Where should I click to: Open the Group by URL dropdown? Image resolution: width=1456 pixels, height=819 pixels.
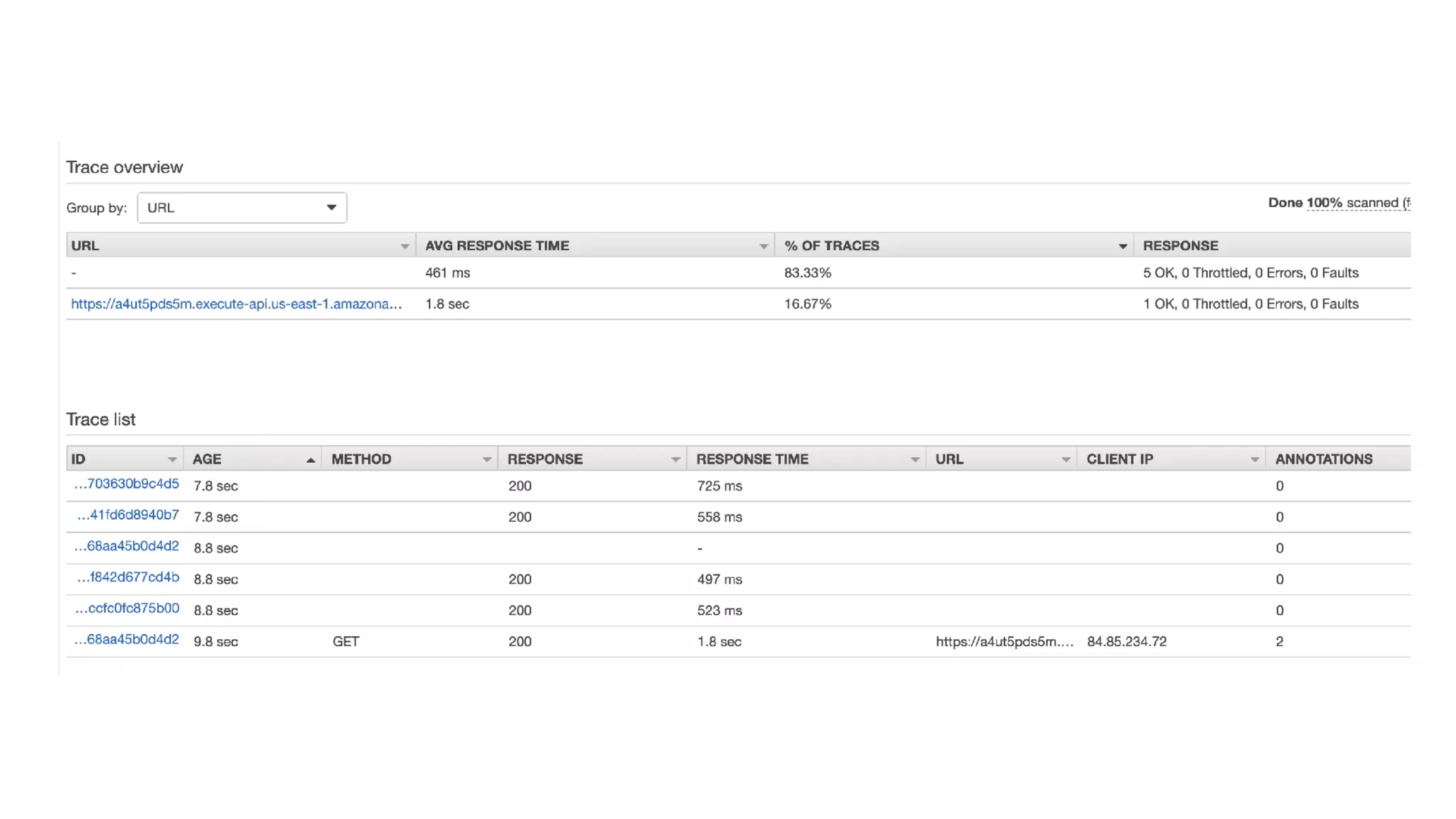pyautogui.click(x=242, y=208)
